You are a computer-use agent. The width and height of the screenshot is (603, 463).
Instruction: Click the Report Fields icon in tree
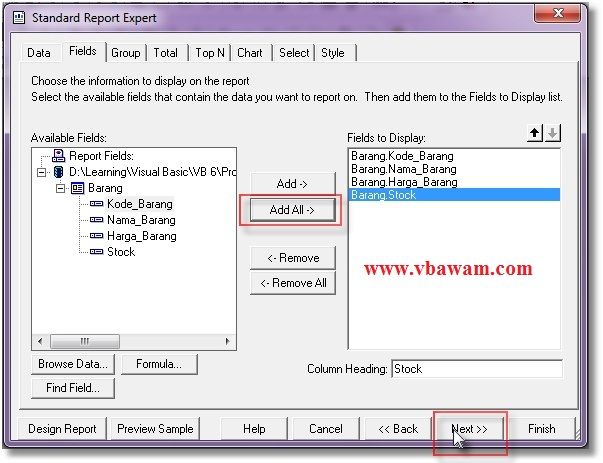58,156
